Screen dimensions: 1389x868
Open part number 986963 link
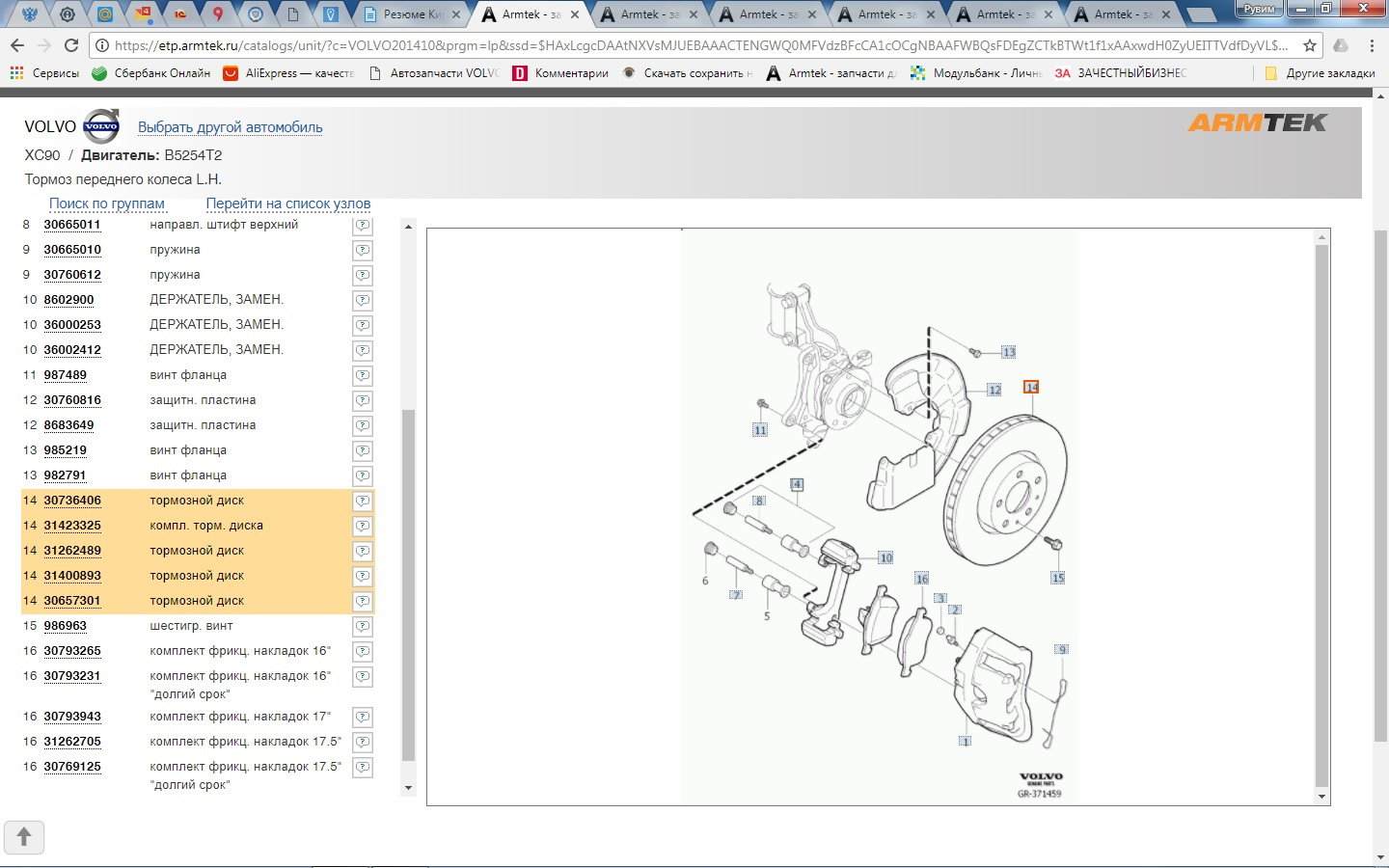click(65, 626)
